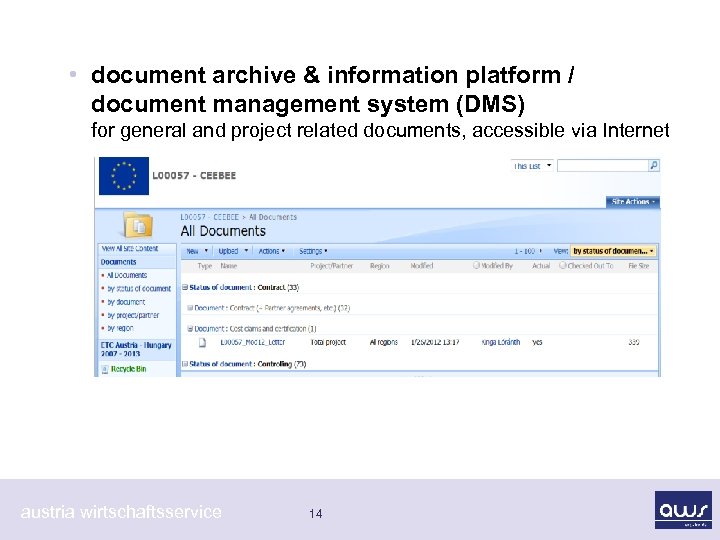Open the New menu
720x540 pixels.
click(197, 251)
